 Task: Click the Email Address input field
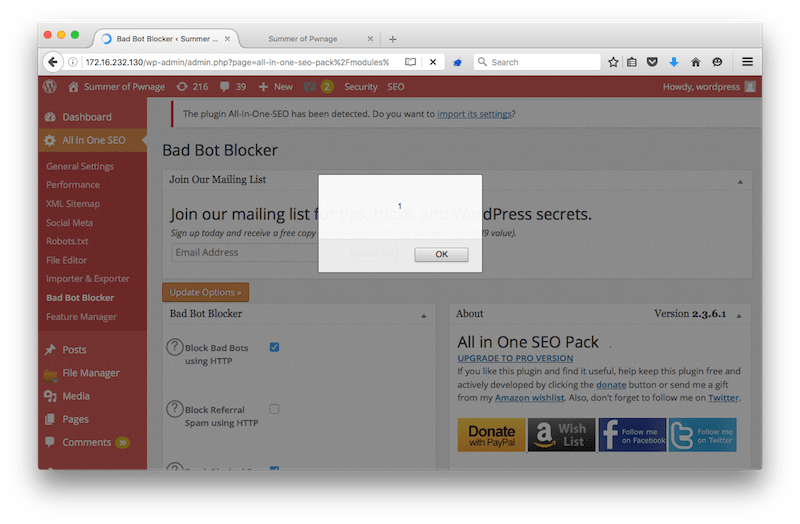(245, 253)
